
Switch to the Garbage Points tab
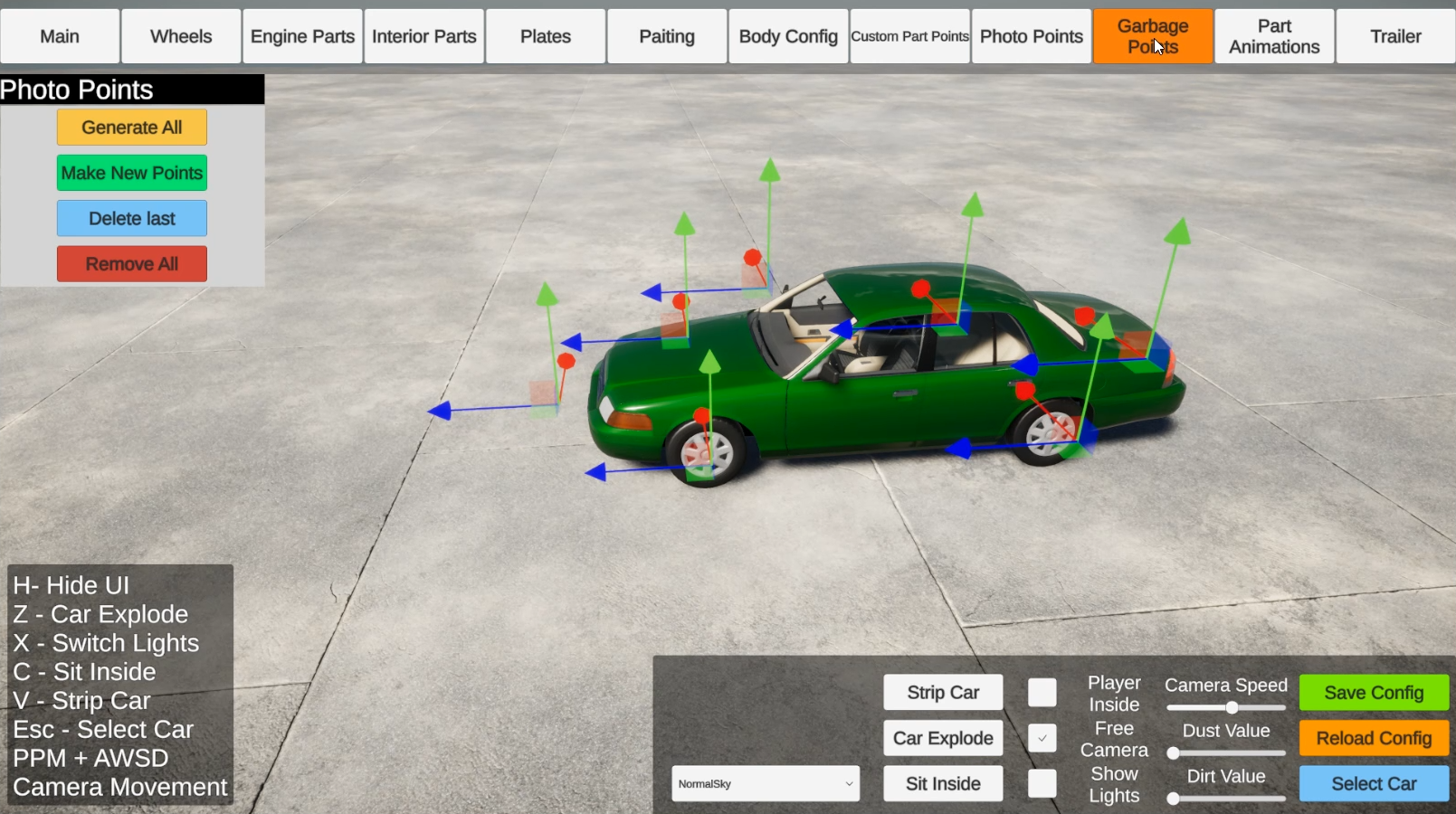click(x=1153, y=36)
